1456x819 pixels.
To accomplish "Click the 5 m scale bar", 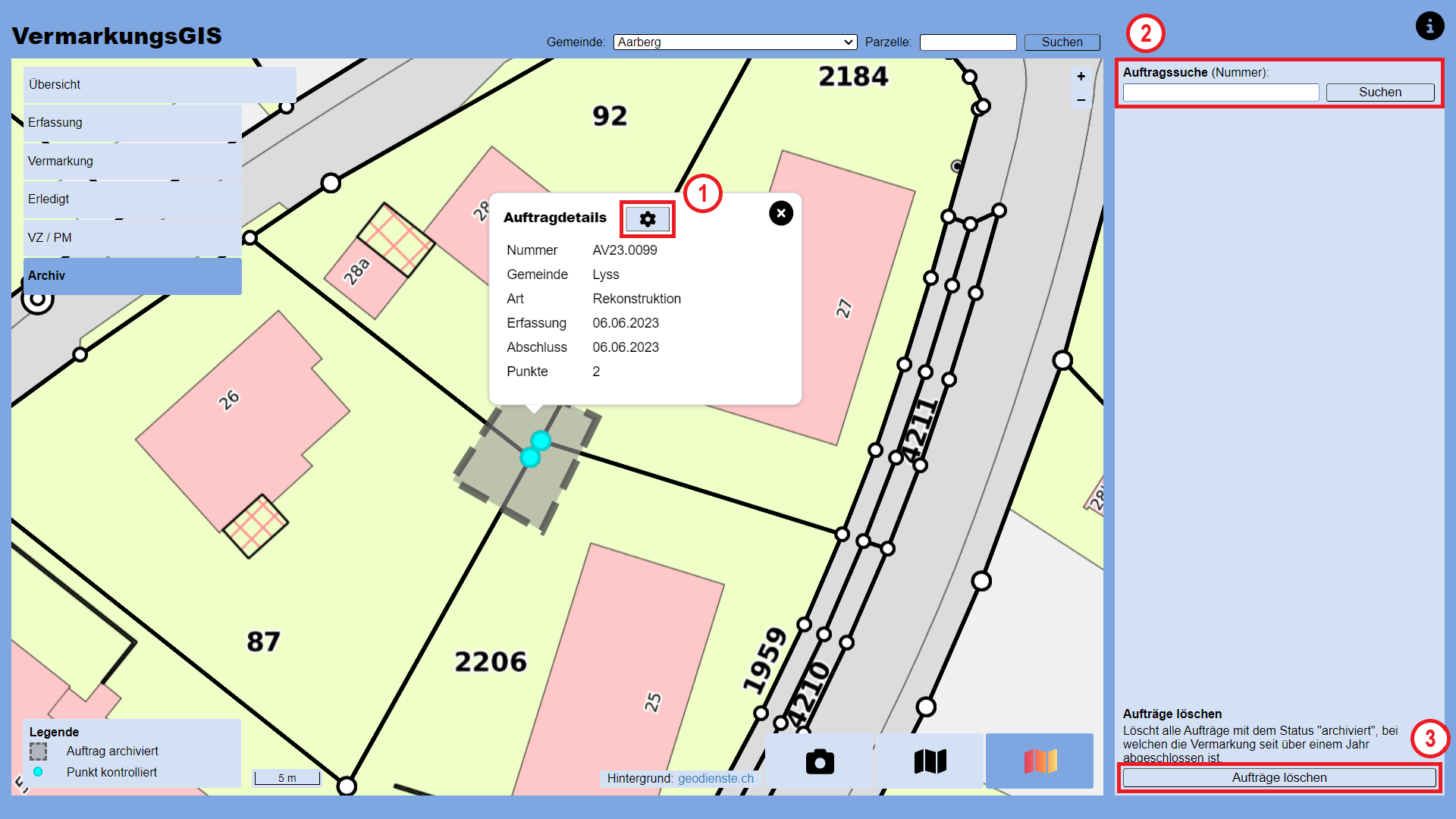I will pos(287,777).
